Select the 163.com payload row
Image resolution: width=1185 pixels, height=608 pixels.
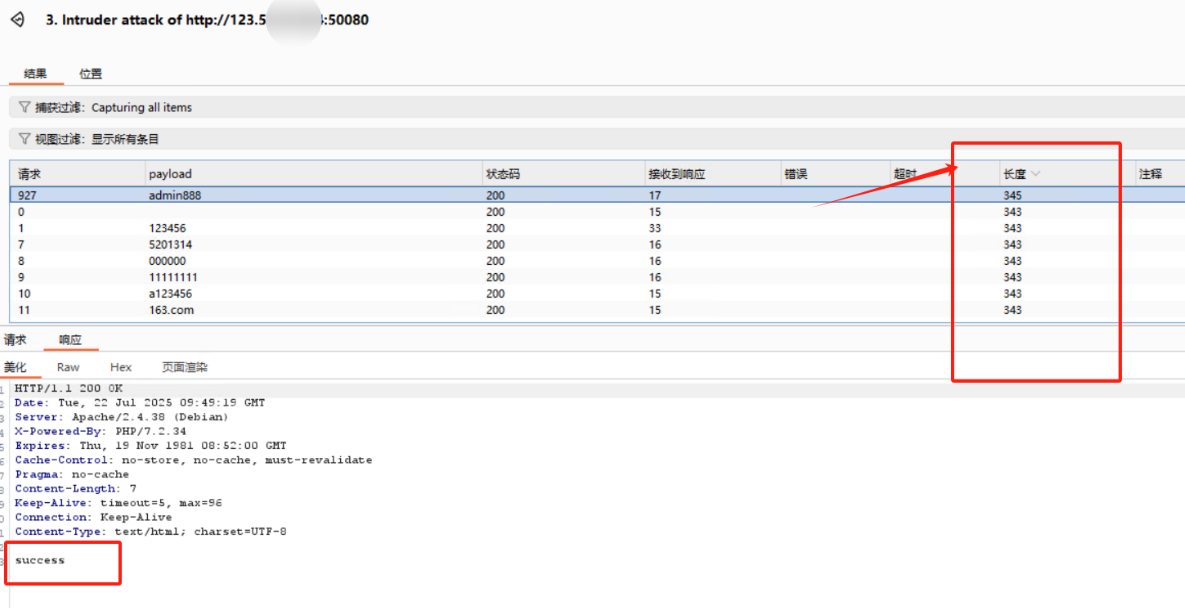click(171, 310)
